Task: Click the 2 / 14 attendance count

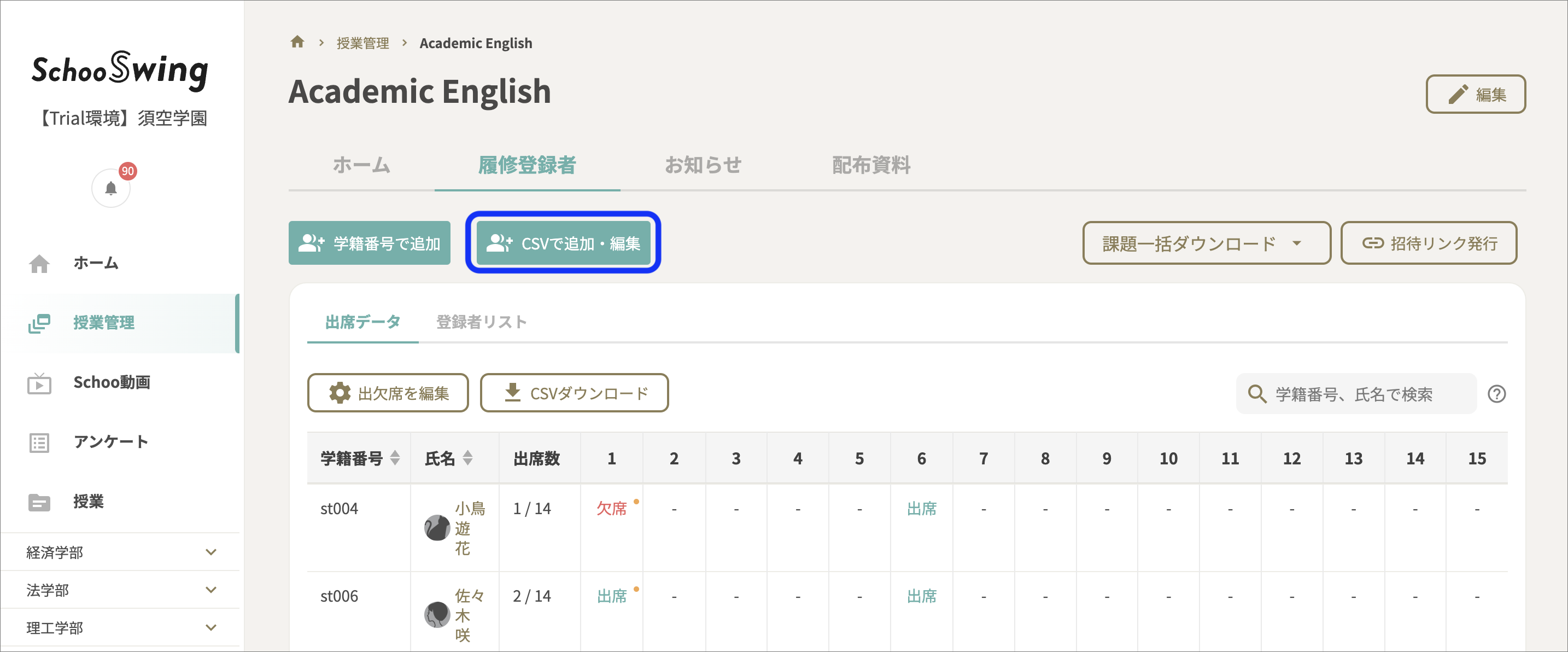Action: coord(532,596)
